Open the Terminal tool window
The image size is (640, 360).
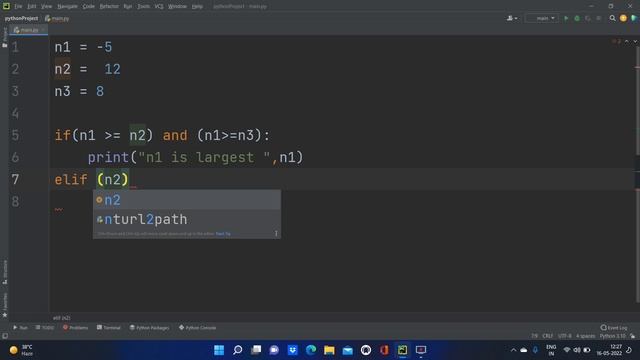109,328
